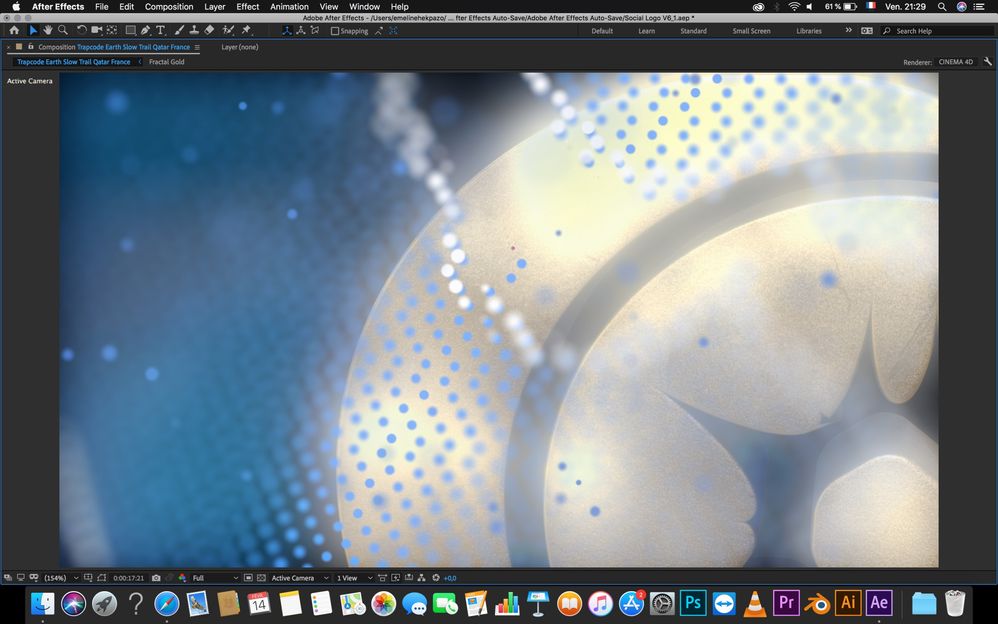
Task: Open the 154% magnification dropdown
Action: tap(61, 578)
